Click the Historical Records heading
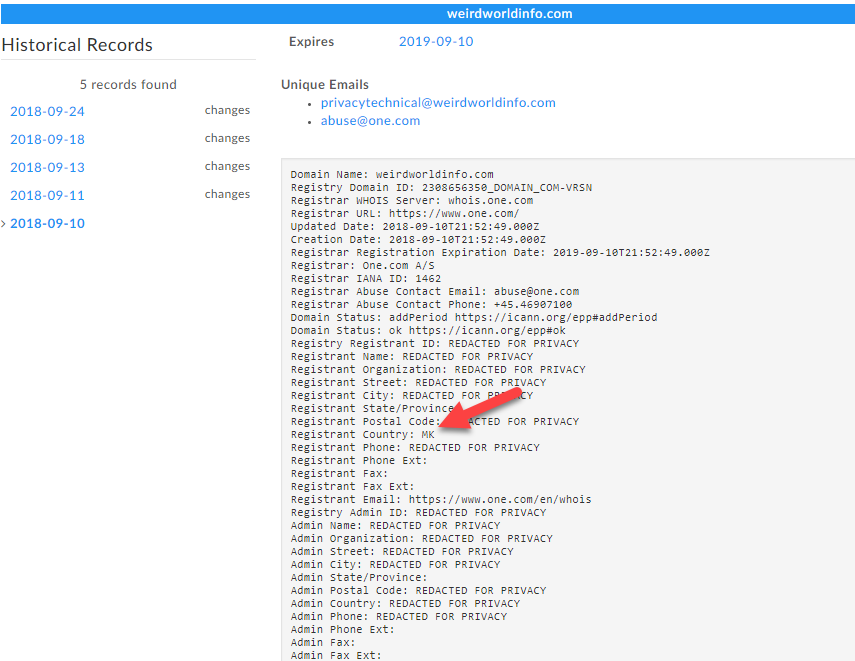Screen dimensions: 855x661 [77, 45]
